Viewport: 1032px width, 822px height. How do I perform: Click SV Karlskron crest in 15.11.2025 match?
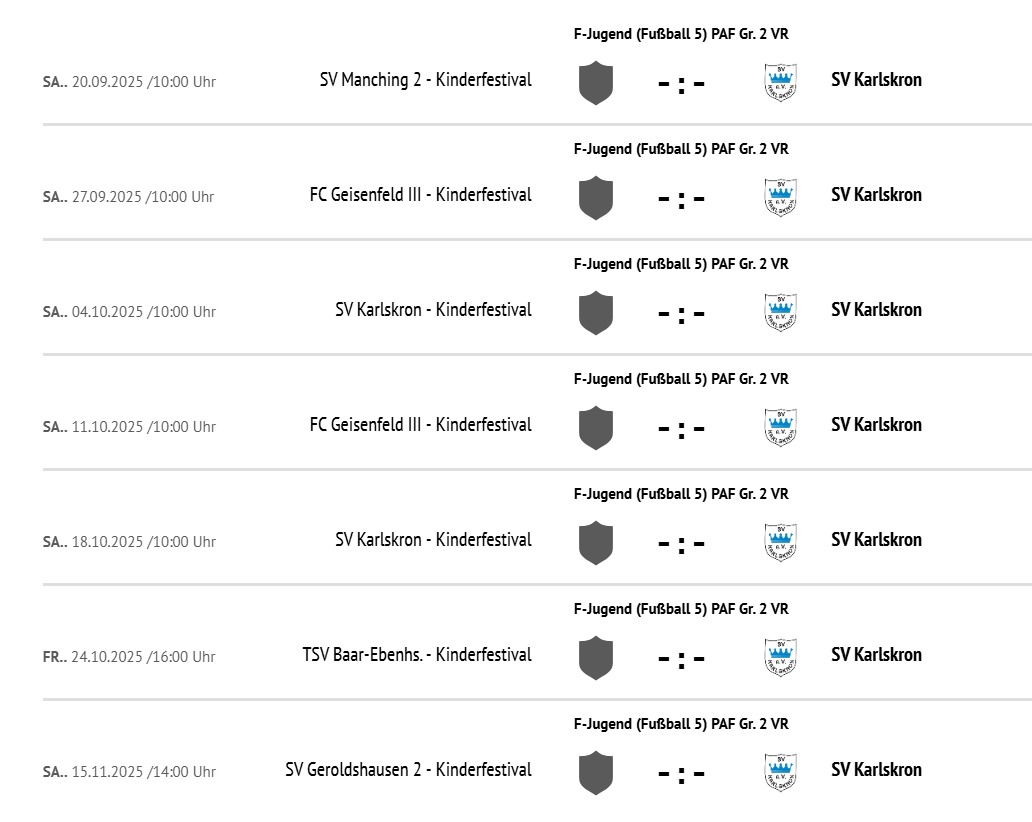point(780,772)
